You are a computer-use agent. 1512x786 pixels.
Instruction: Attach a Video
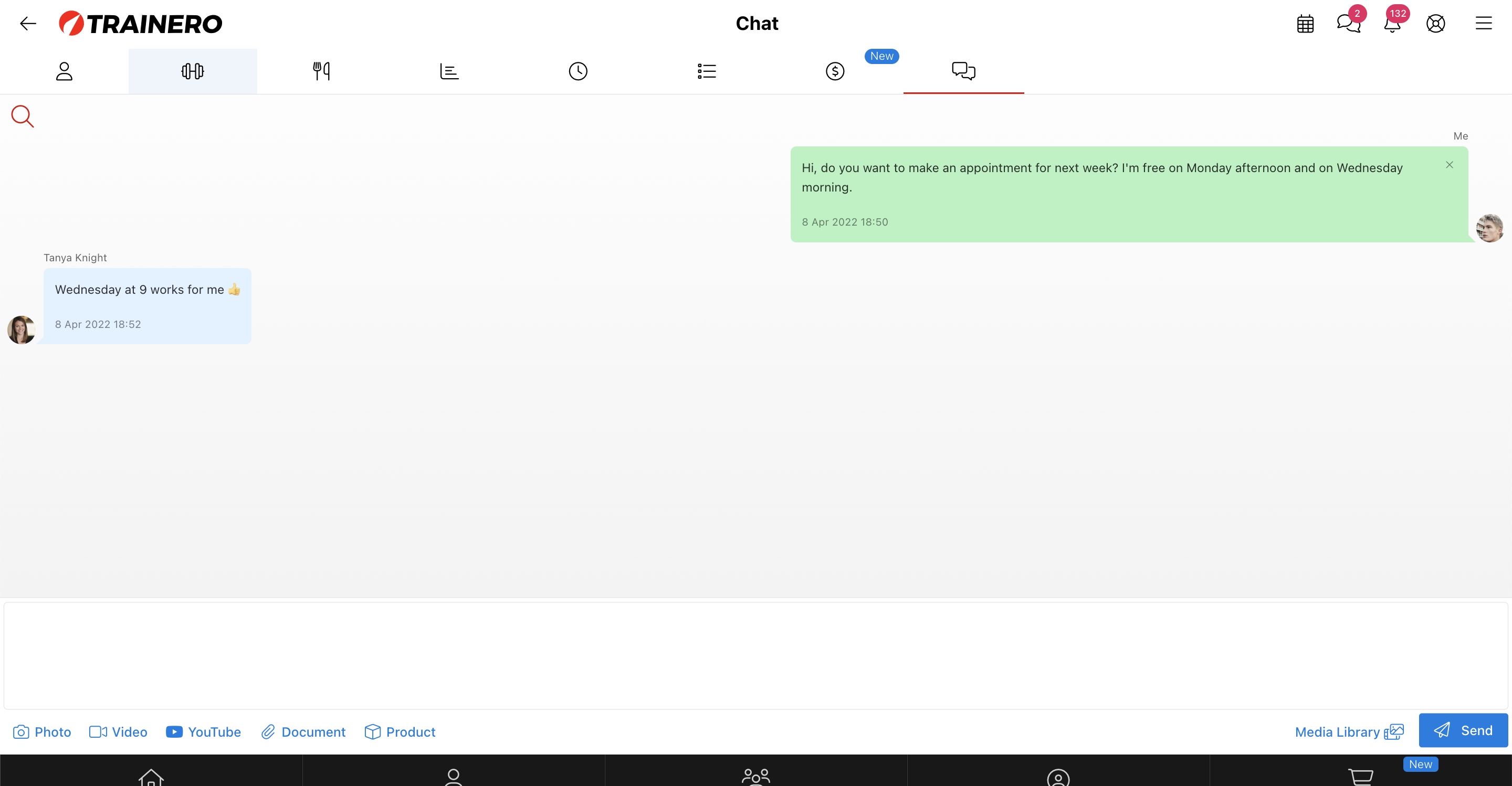[119, 731]
